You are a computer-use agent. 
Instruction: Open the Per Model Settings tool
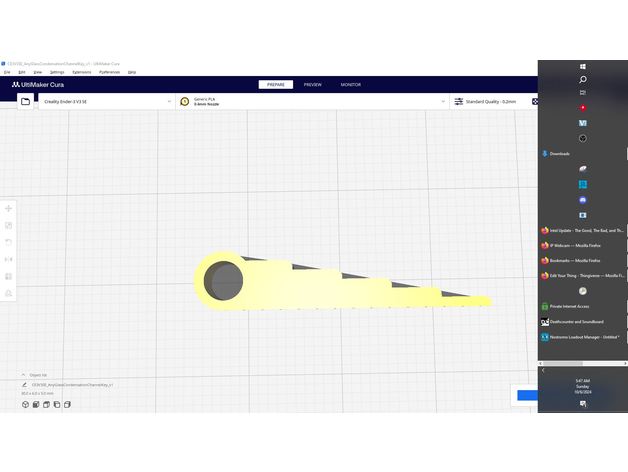pos(9,276)
